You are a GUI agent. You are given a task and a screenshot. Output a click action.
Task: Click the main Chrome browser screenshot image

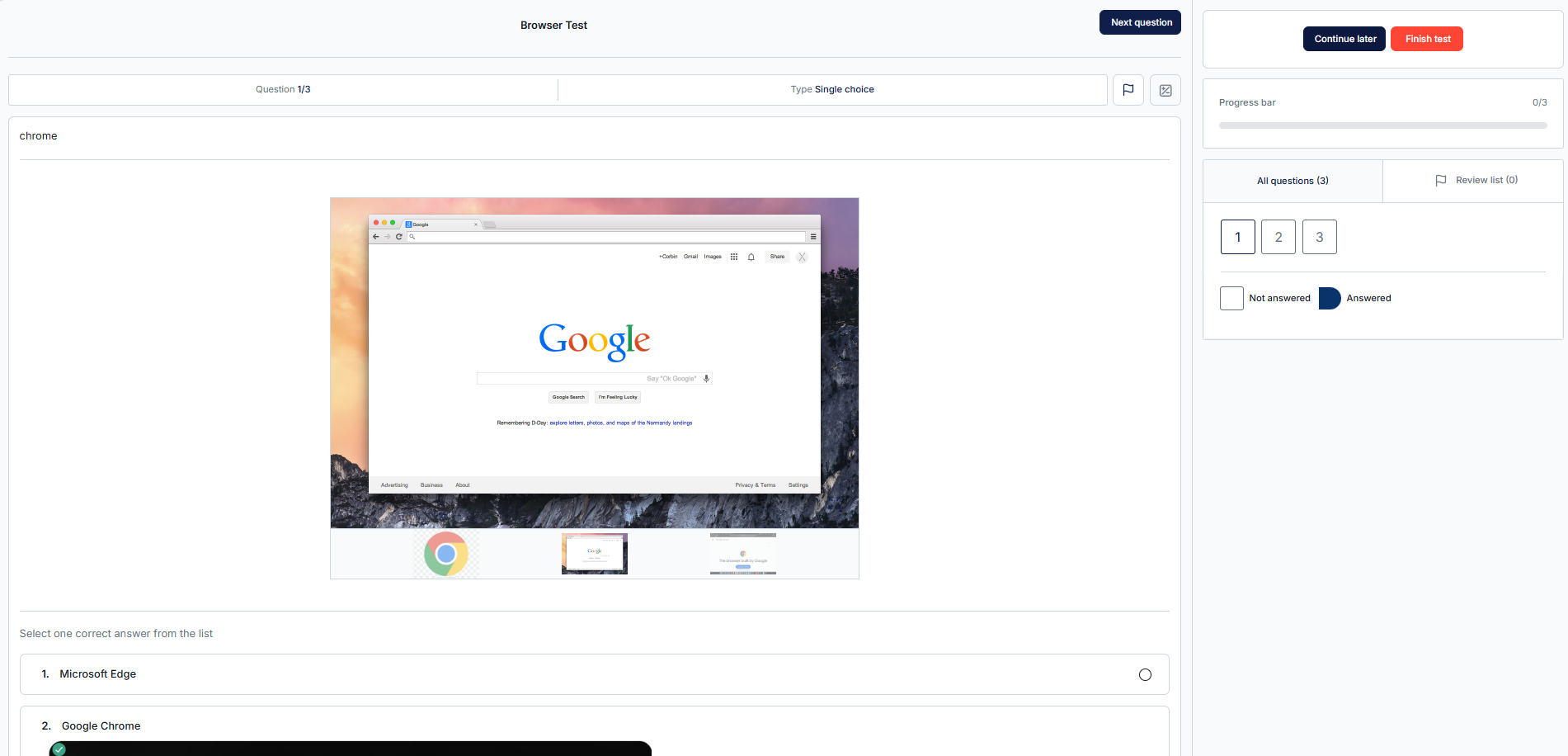[595, 363]
